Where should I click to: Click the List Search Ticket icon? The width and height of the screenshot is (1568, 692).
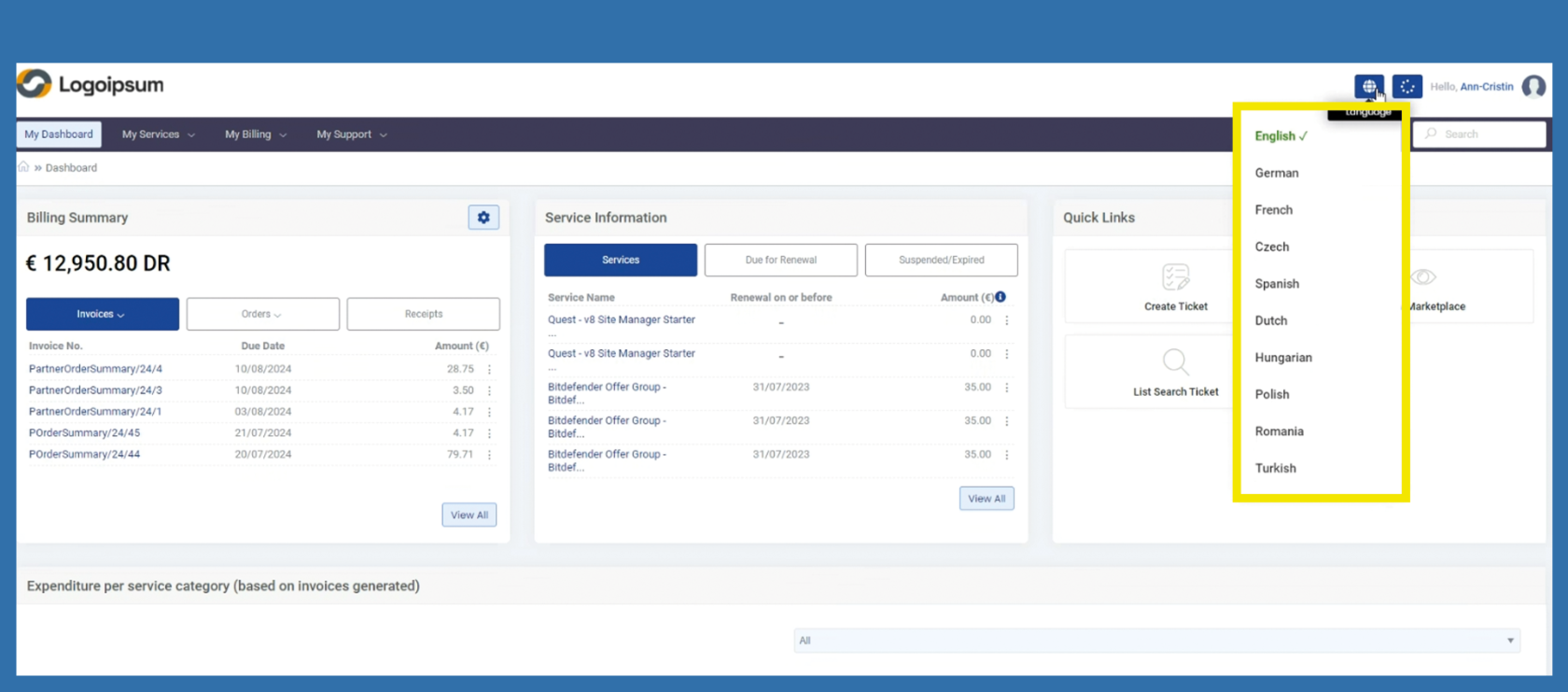(1175, 362)
